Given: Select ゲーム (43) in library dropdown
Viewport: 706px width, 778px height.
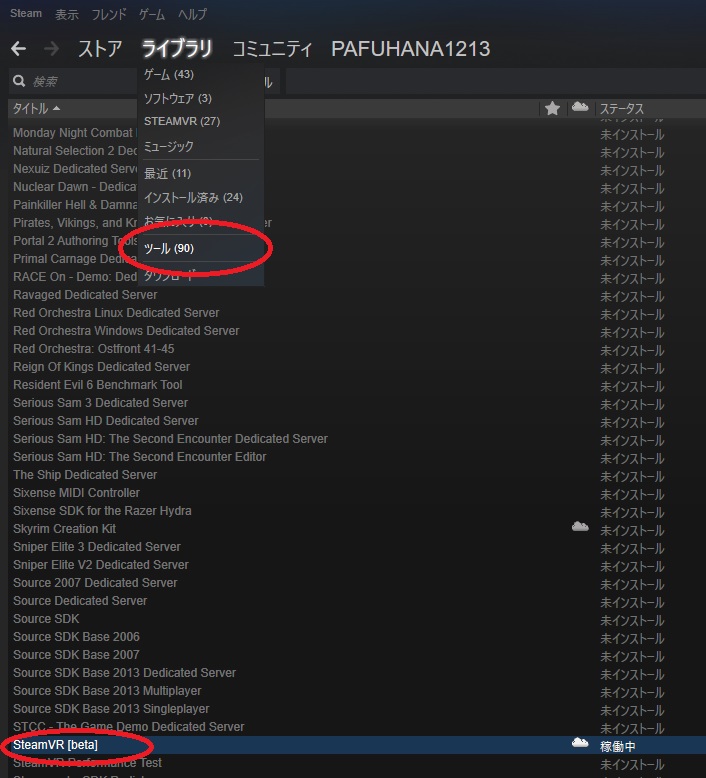Looking at the screenshot, I should tap(168, 74).
